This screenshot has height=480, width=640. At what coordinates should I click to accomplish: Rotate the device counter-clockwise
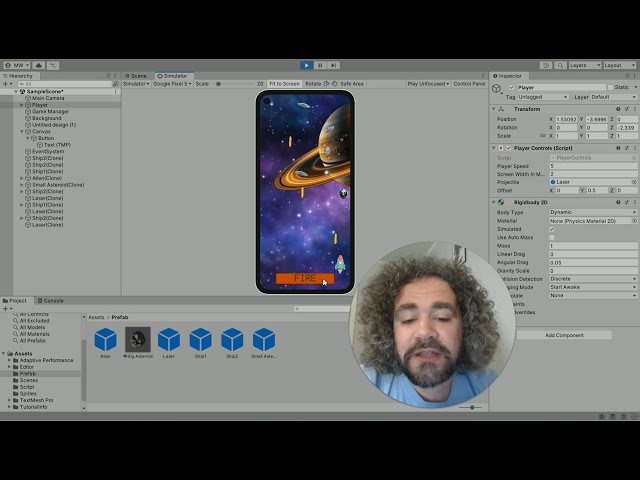click(326, 84)
